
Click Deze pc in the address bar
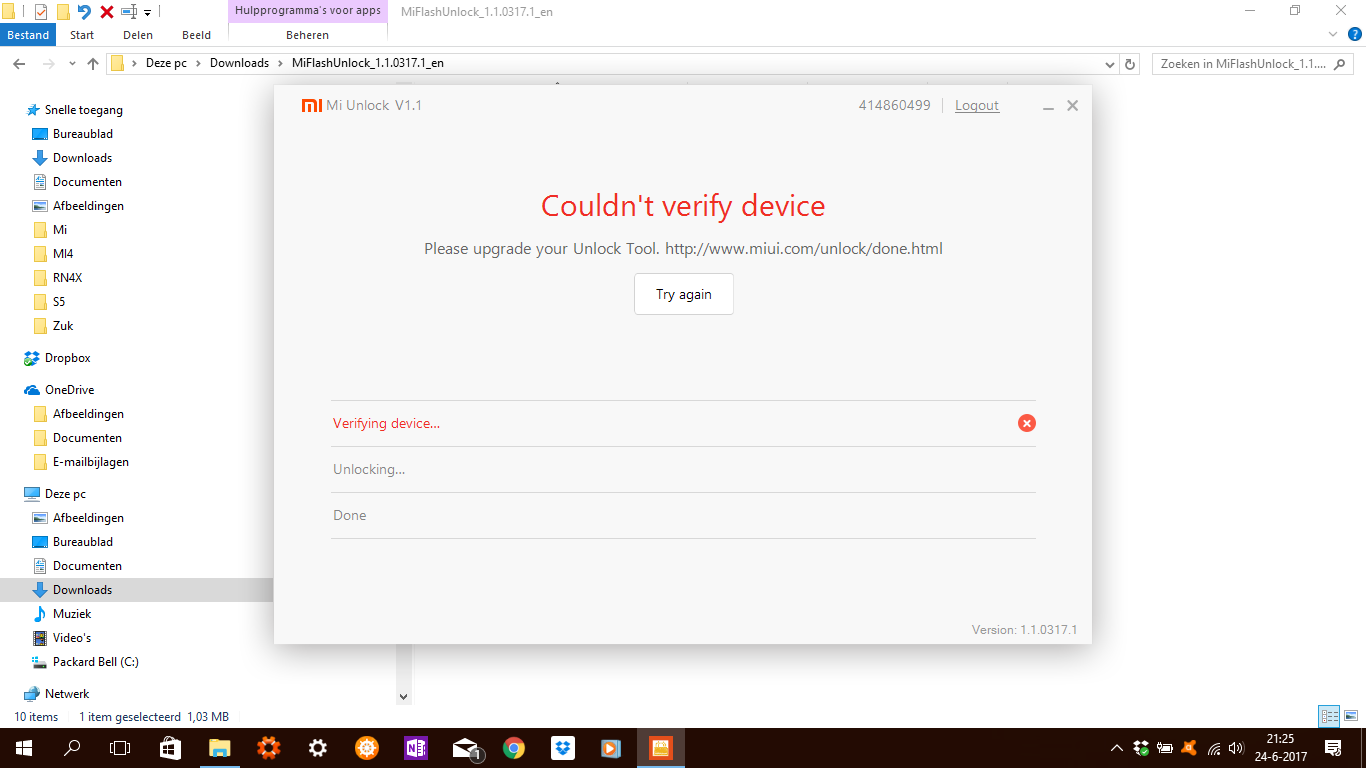pyautogui.click(x=166, y=63)
